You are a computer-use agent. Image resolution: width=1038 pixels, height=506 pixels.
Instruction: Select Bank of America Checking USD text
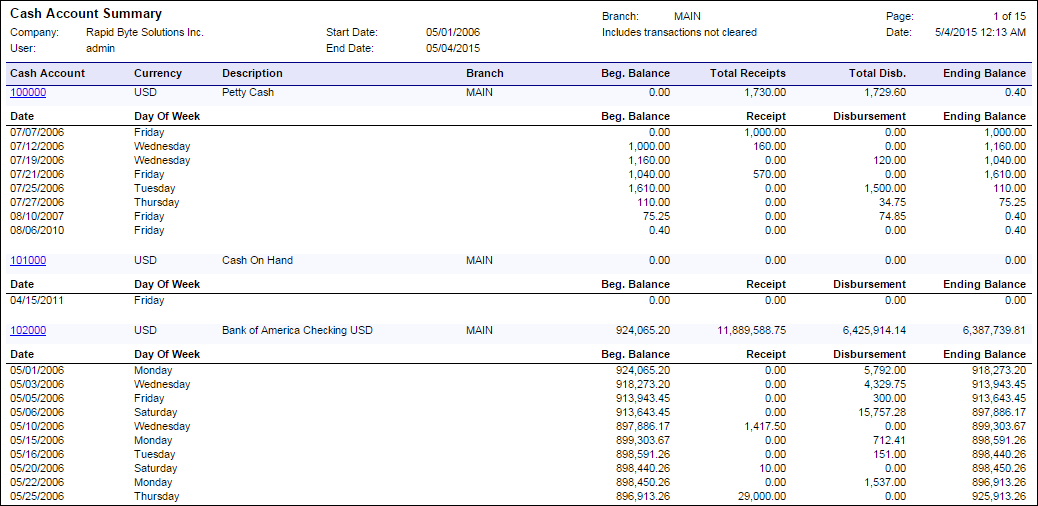tap(297, 330)
